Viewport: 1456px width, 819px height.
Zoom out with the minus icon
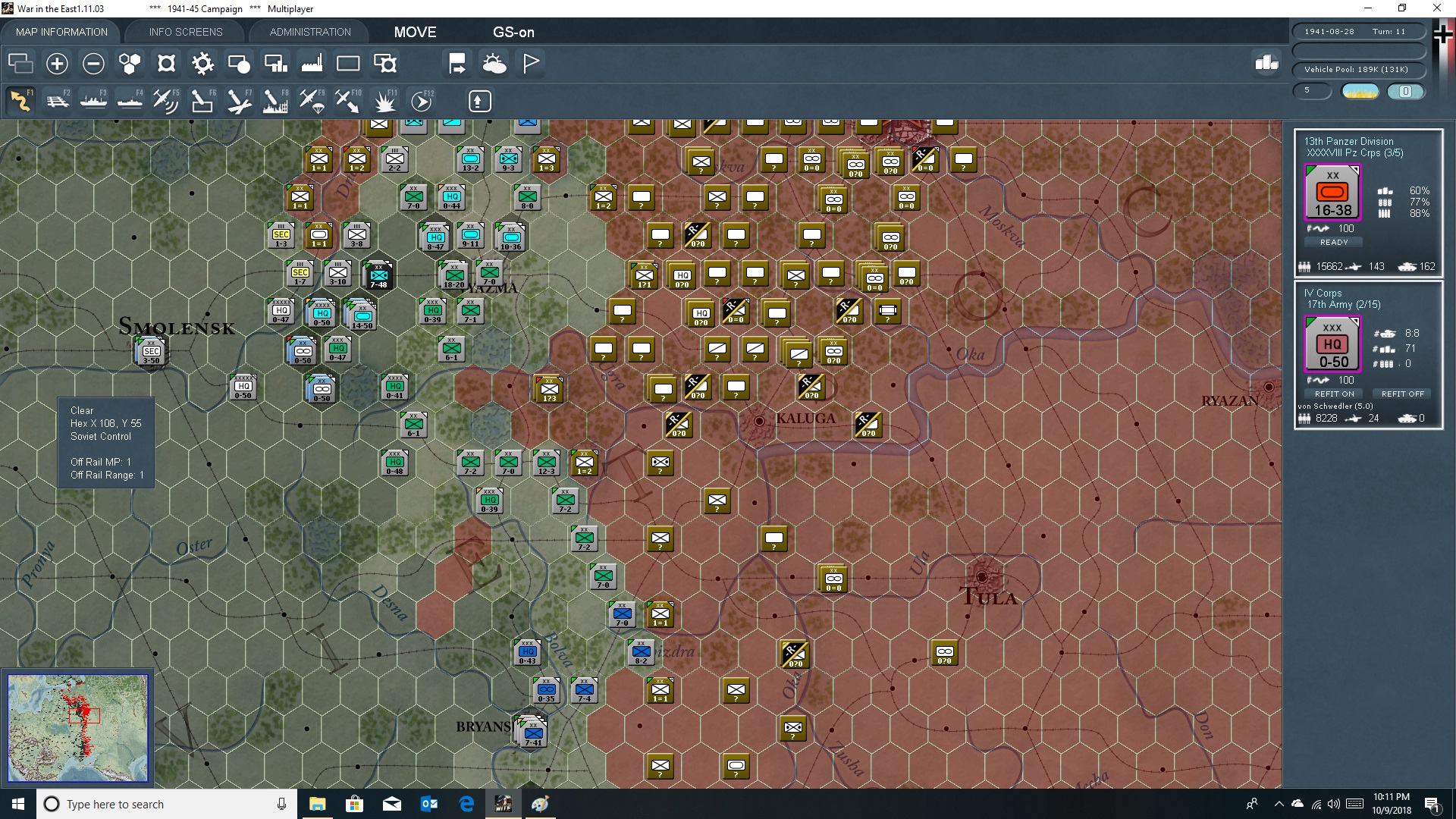click(93, 64)
